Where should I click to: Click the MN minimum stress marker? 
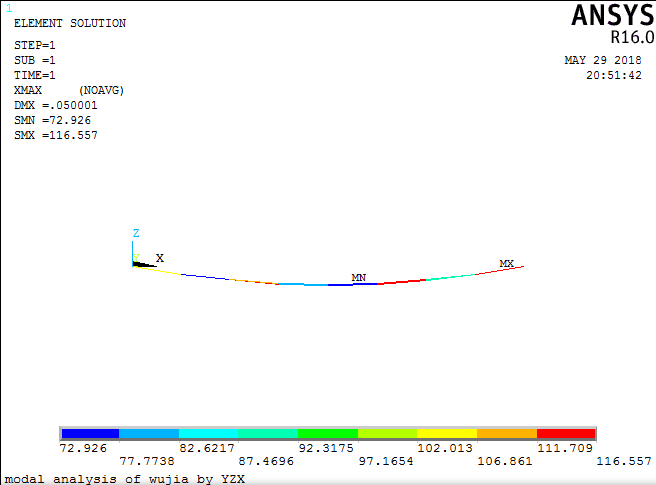click(358, 277)
